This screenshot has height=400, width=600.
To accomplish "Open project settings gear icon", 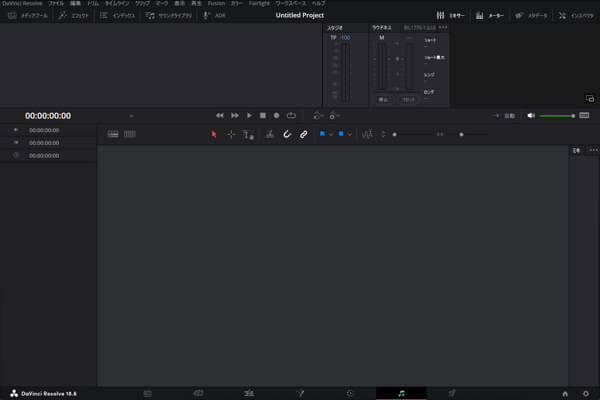I will [x=585, y=393].
